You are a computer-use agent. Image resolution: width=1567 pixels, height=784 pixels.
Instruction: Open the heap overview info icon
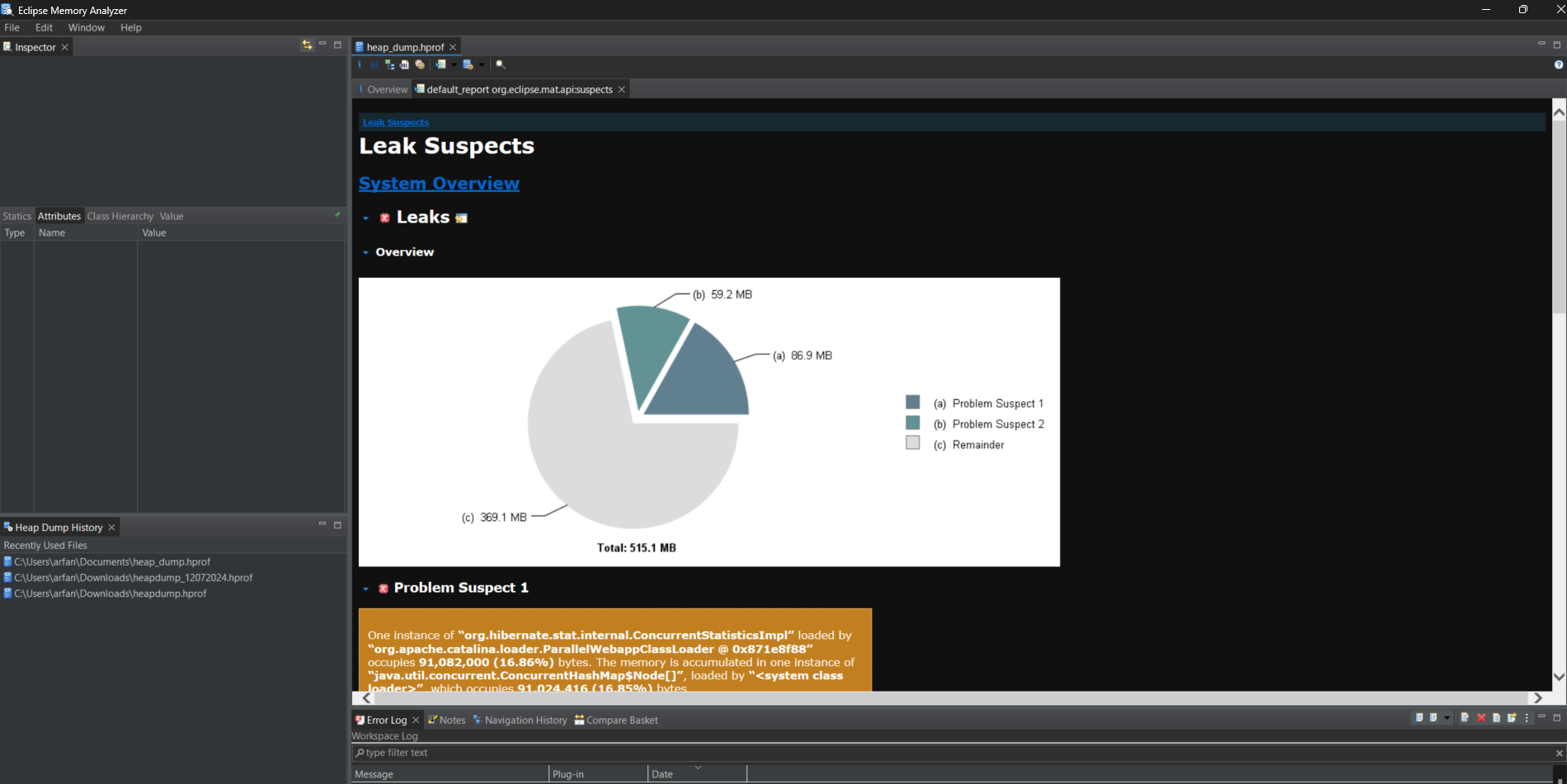359,64
